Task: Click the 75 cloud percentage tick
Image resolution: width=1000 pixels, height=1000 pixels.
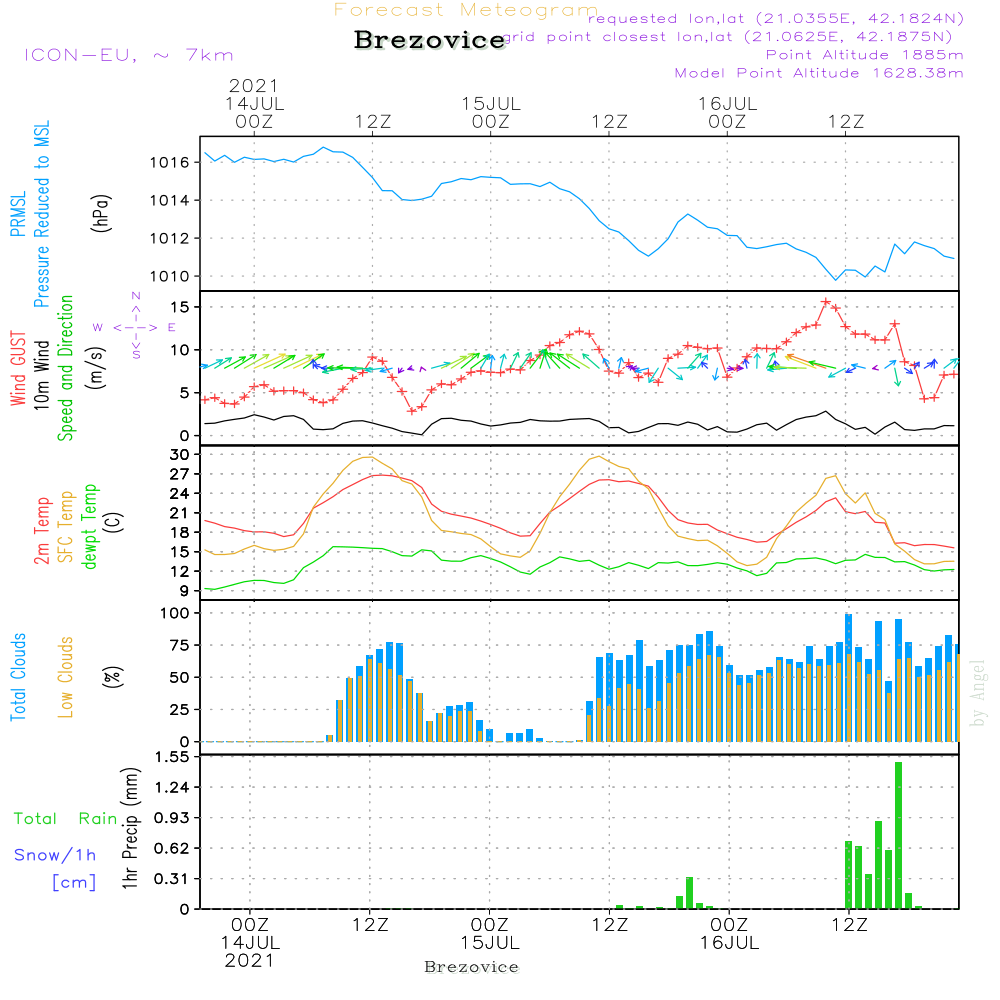Action: click(x=180, y=645)
